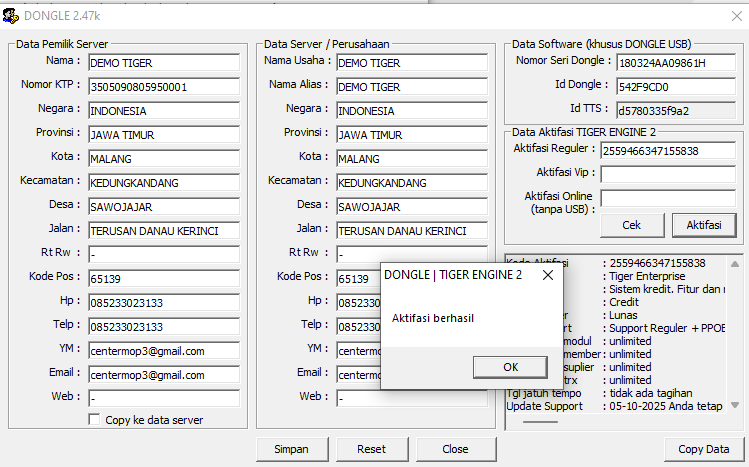The height and width of the screenshot is (467, 749).
Task: Click the DONGLE app icon in title bar
Action: coord(12,15)
